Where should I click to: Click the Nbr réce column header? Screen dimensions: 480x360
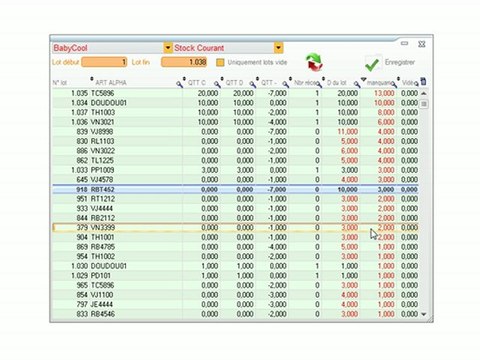coord(305,83)
